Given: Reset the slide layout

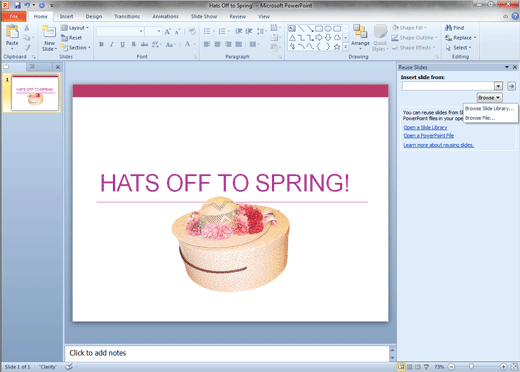Looking at the screenshot, I should [x=71, y=38].
